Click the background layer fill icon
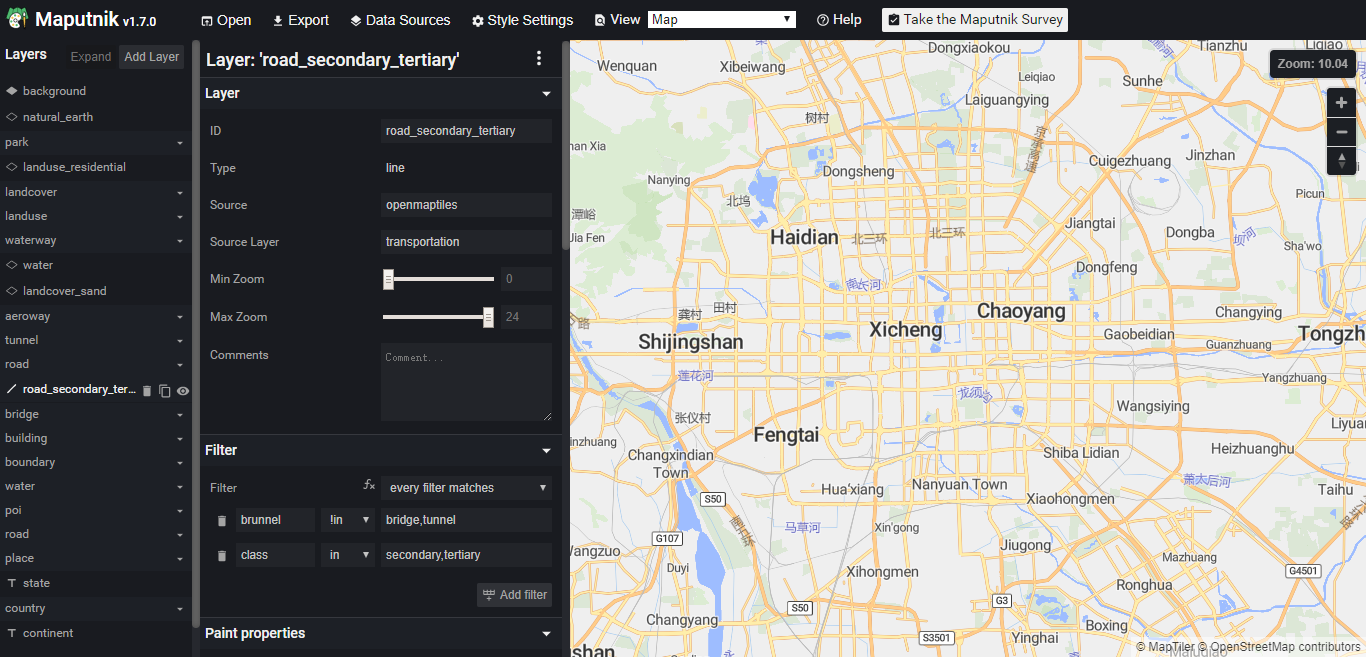The height and width of the screenshot is (657, 1366). [12, 91]
